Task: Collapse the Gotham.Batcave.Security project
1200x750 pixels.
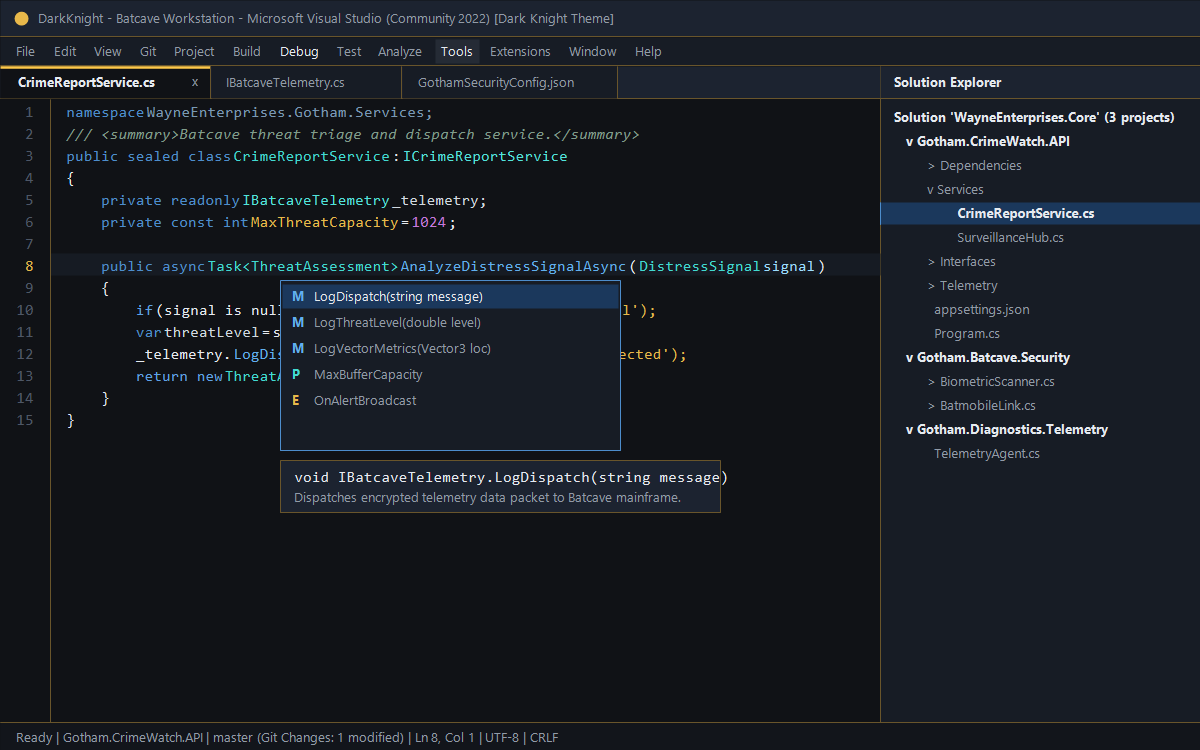Action: tap(910, 358)
